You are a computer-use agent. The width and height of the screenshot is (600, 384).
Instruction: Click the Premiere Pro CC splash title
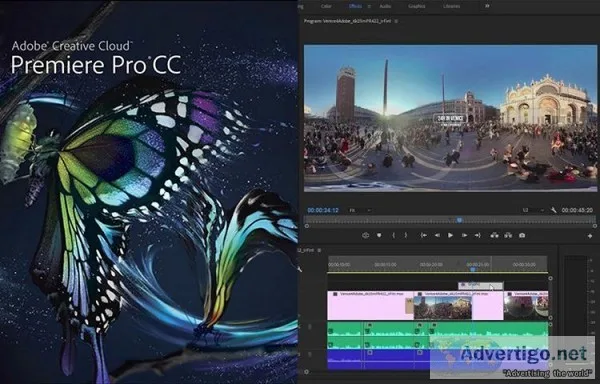96,65
